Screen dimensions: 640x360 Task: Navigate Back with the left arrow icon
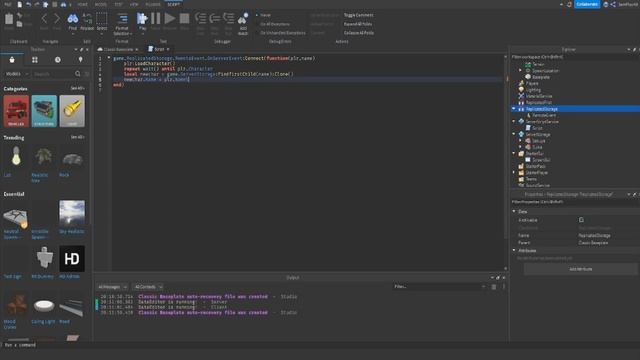pyautogui.click(x=44, y=18)
